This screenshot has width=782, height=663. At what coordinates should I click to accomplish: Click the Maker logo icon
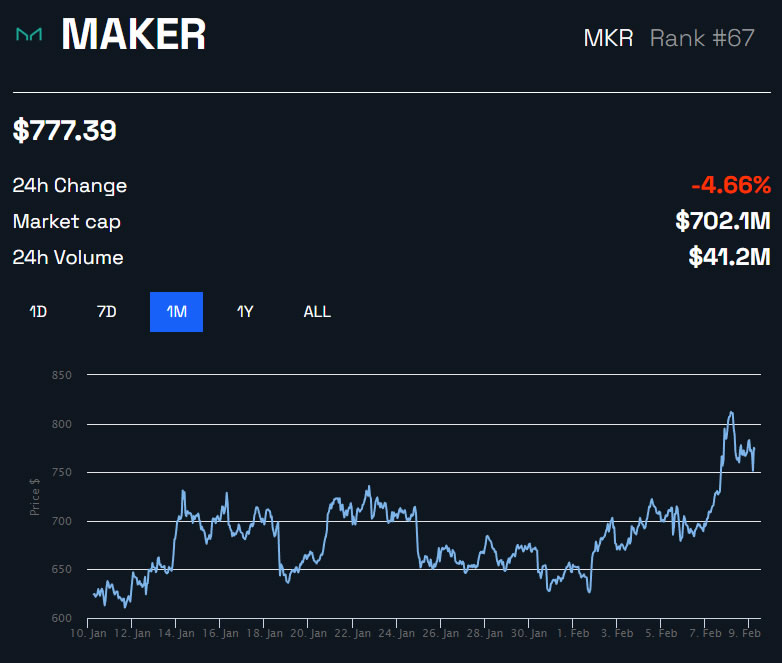coord(29,35)
